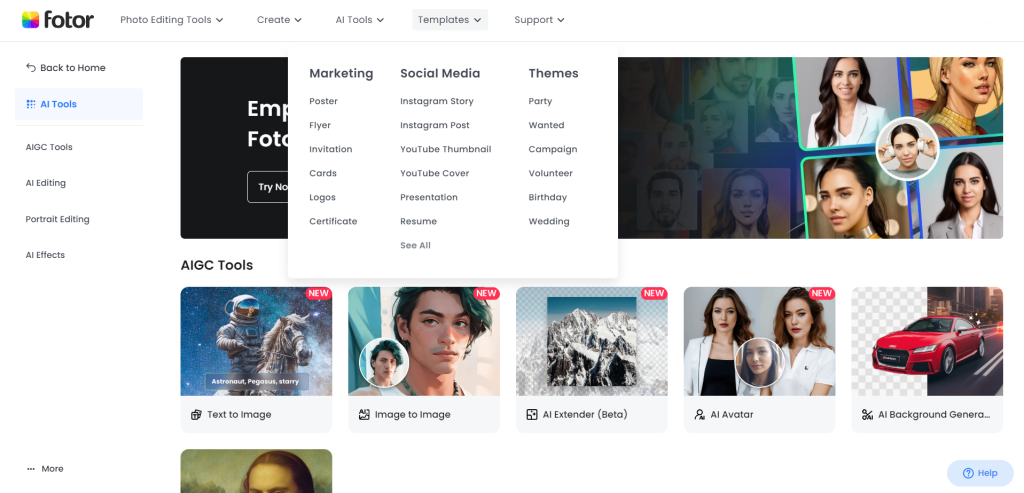Click the Back to Home arrow icon

[31, 68]
